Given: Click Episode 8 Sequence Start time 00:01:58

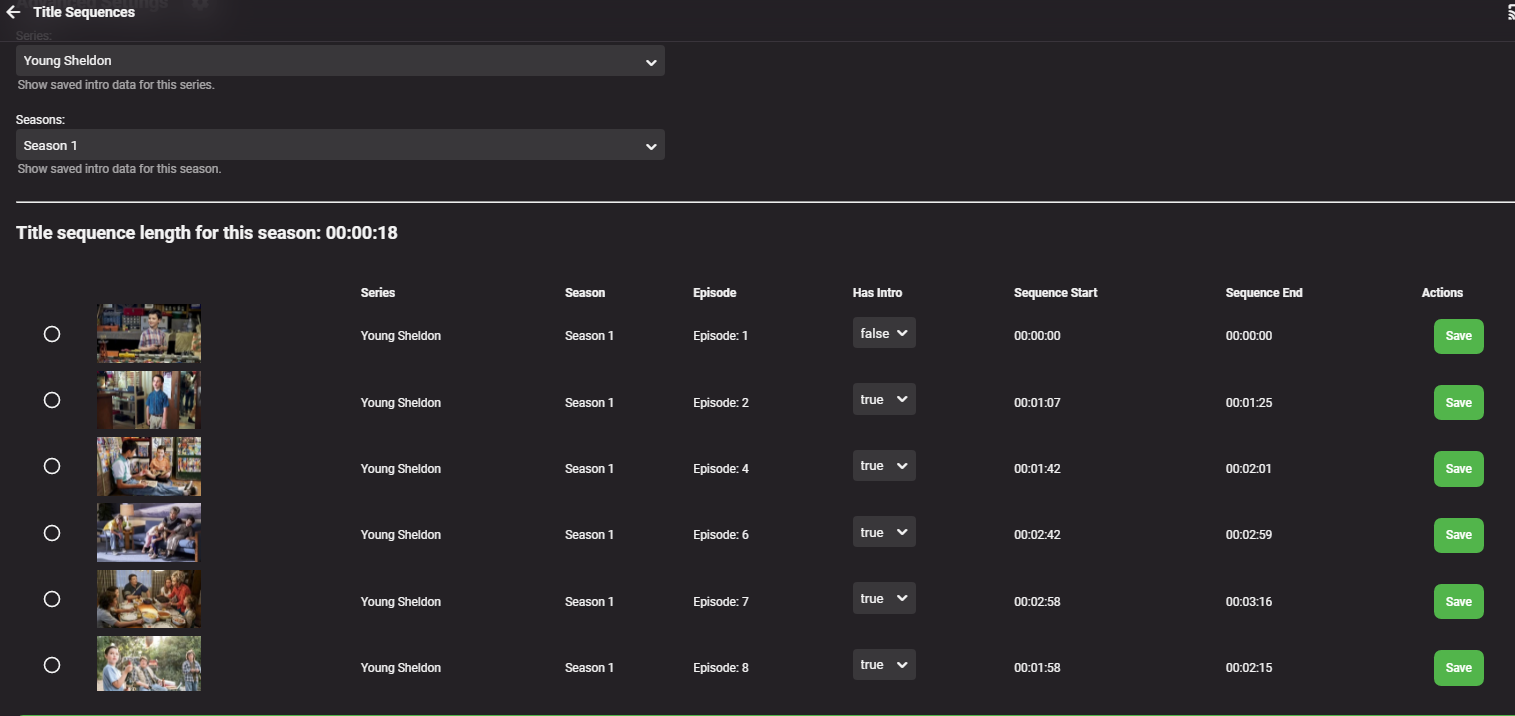Looking at the screenshot, I should [x=1037, y=668].
